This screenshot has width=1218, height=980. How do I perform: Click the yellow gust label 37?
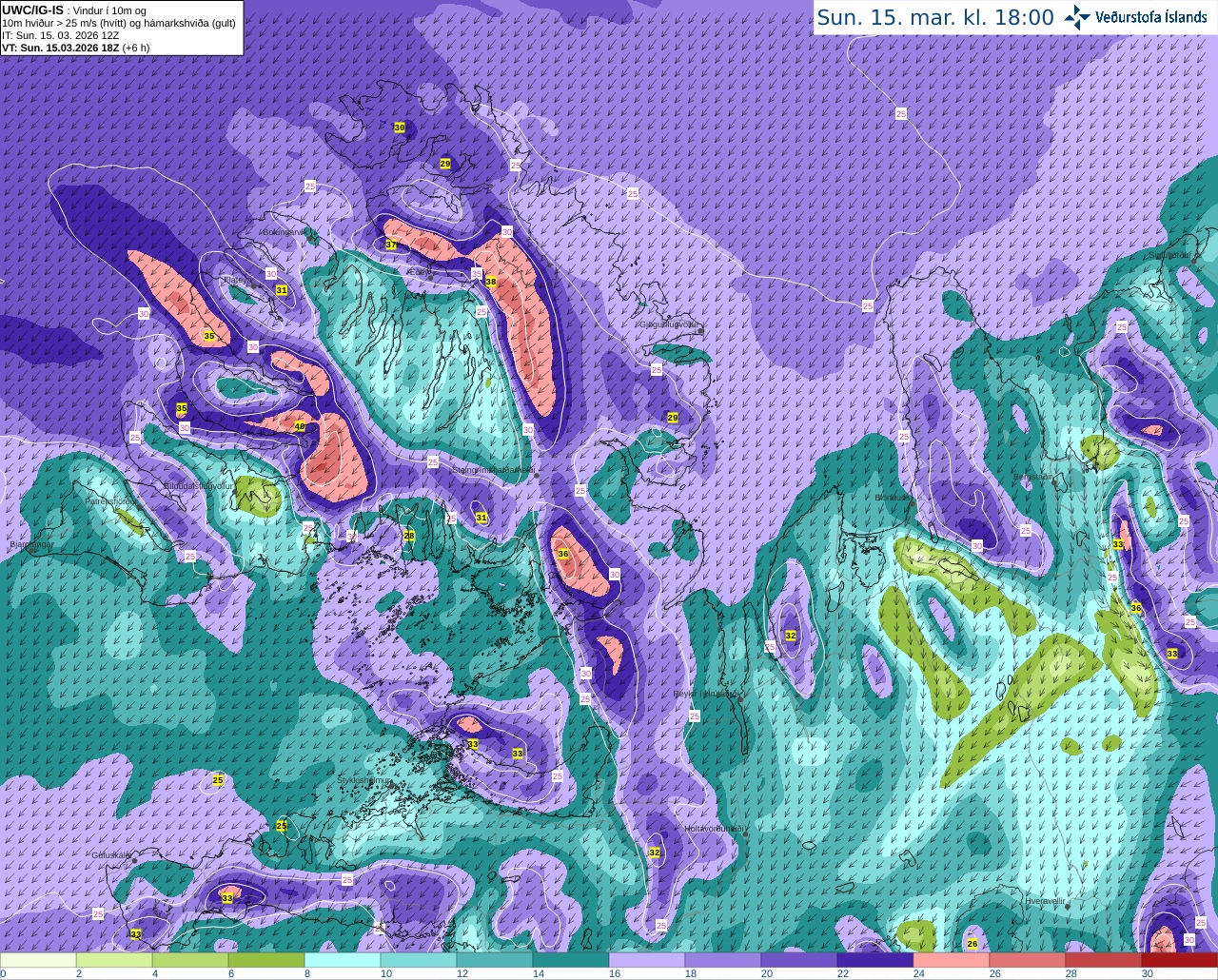(391, 245)
